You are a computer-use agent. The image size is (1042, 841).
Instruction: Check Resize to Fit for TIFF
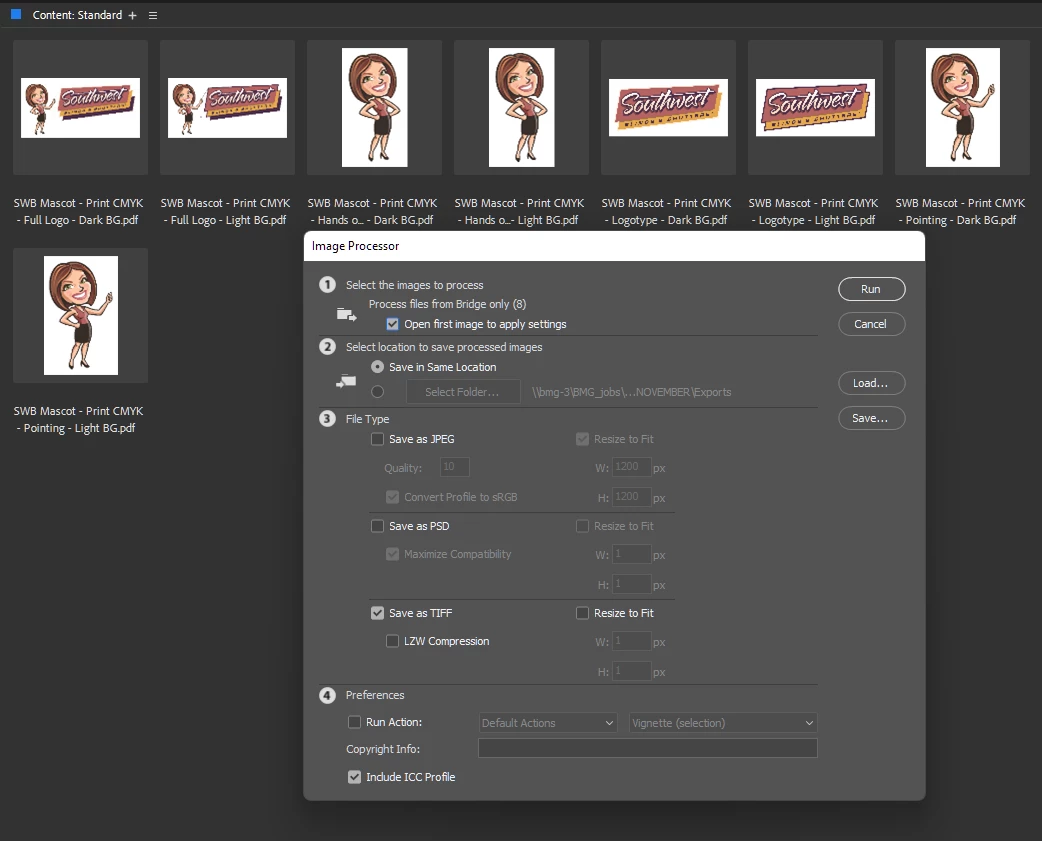click(582, 613)
